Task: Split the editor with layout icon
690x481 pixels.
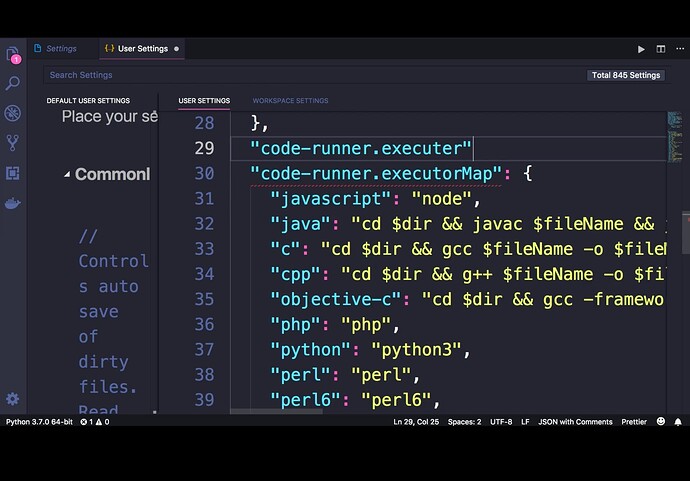Action: [661, 49]
